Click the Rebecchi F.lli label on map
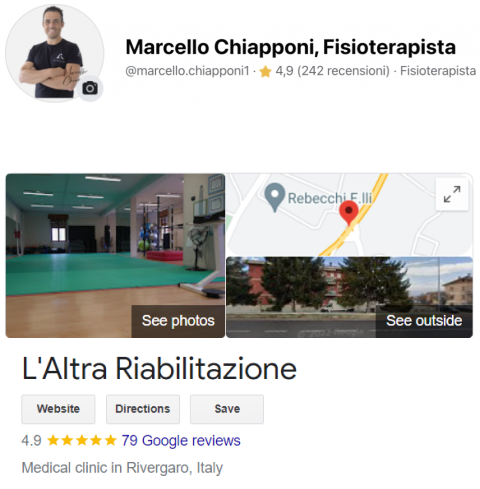This screenshot has height=489, width=480. (330, 198)
